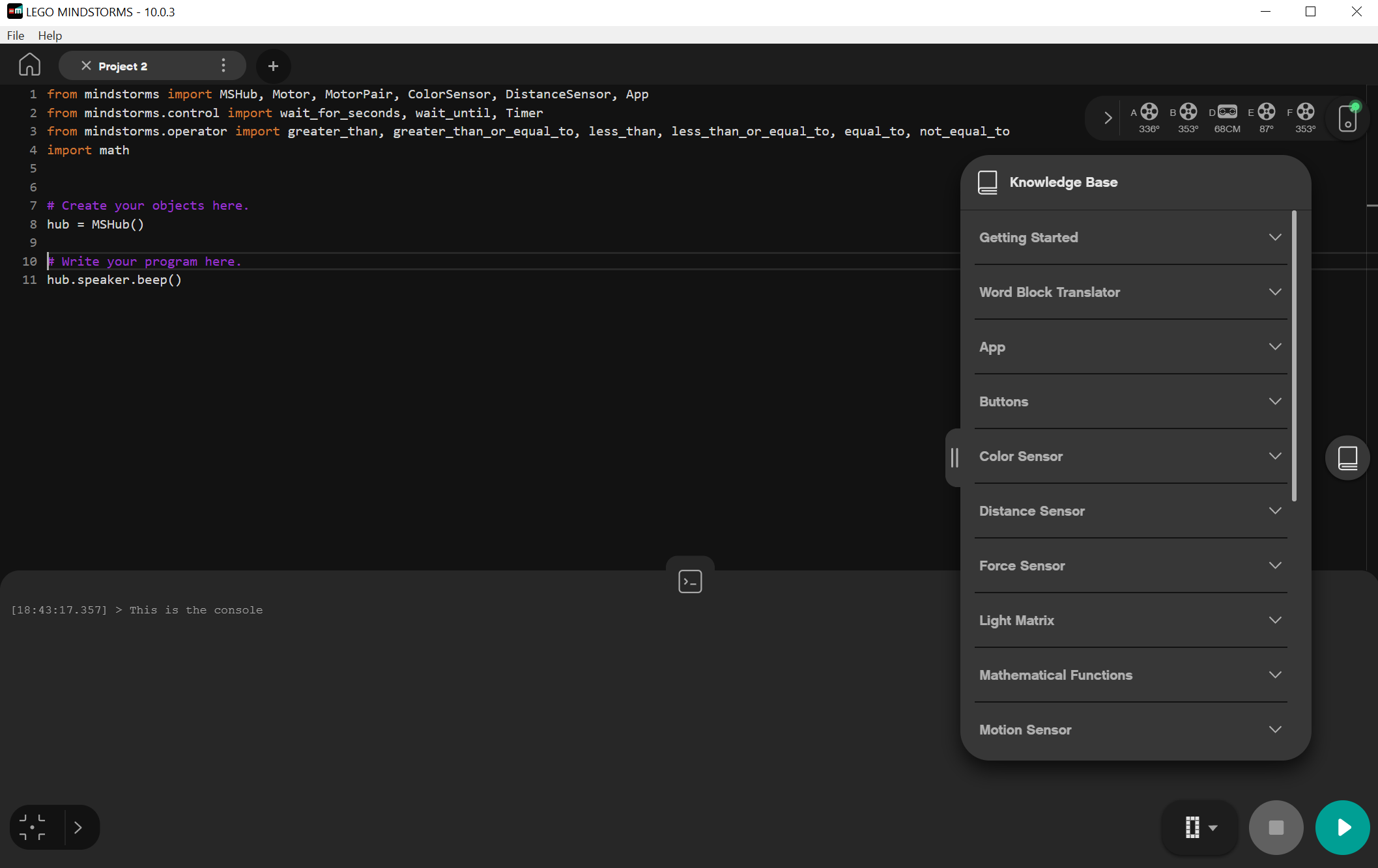Run the program with play button
The image size is (1378, 868).
[1342, 827]
